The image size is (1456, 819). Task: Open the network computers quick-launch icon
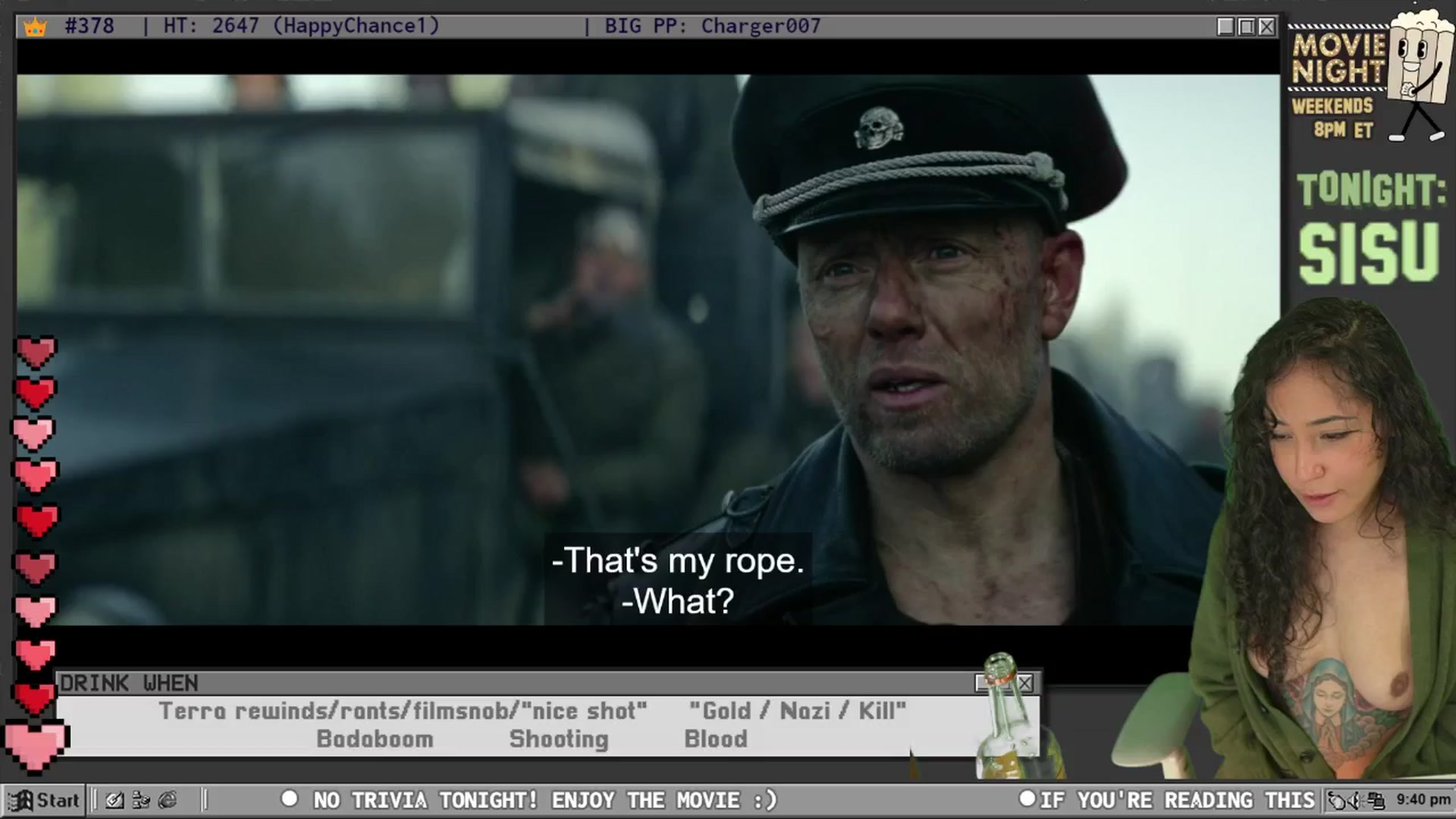141,800
